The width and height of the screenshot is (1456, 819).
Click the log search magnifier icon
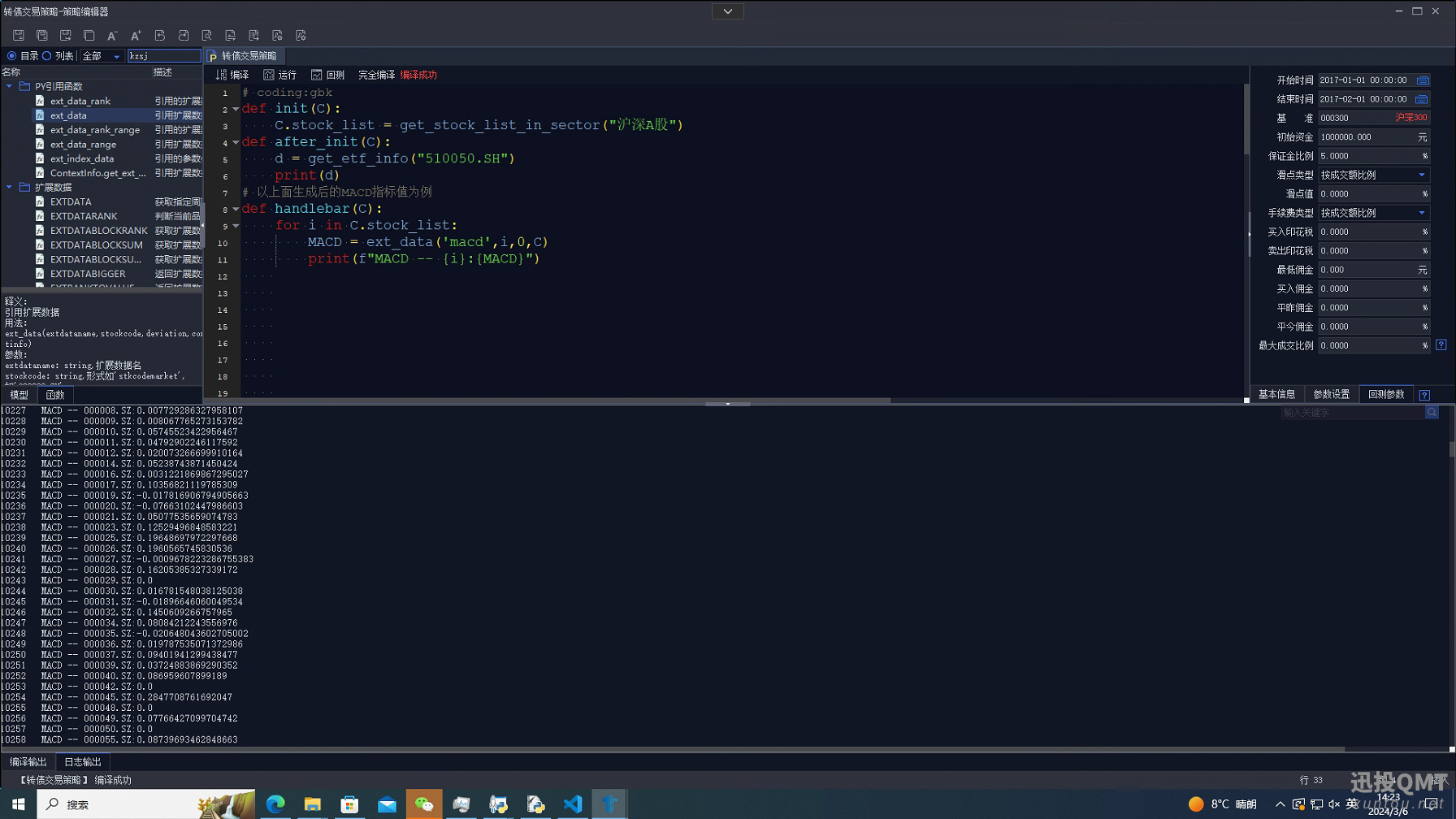(x=1432, y=413)
